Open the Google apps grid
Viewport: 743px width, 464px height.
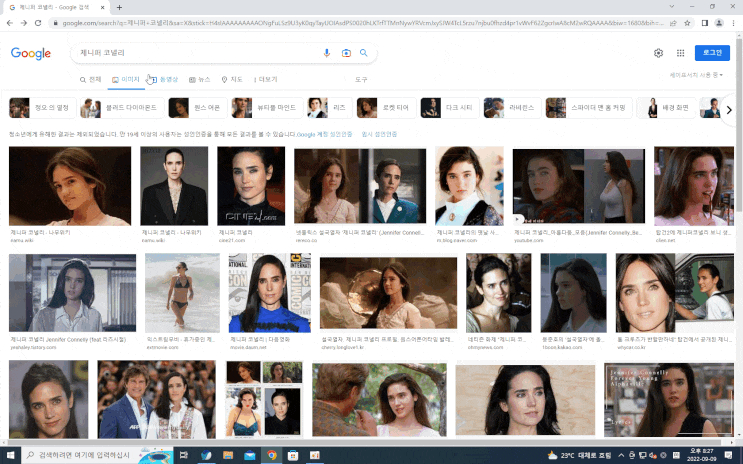point(680,53)
